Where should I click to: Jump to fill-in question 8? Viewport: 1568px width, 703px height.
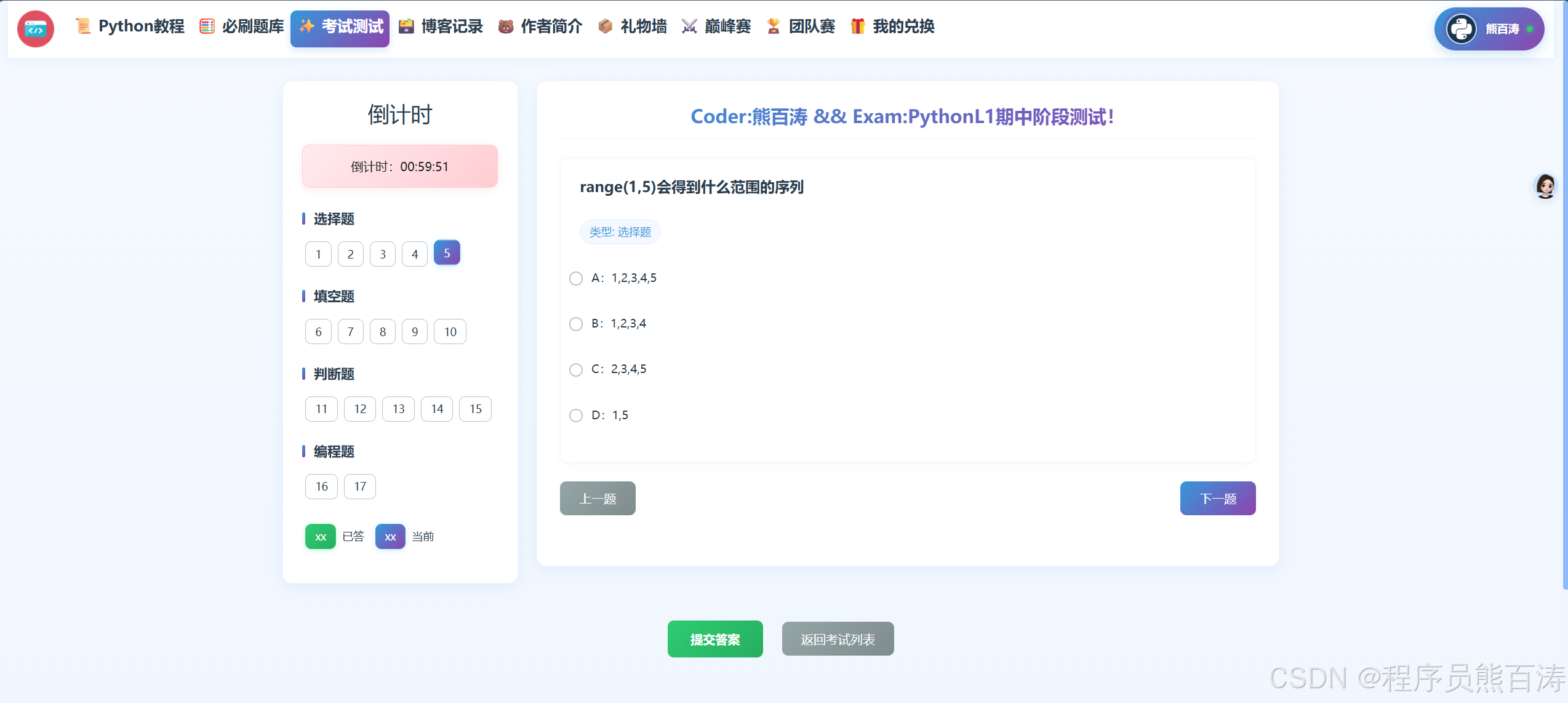383,332
